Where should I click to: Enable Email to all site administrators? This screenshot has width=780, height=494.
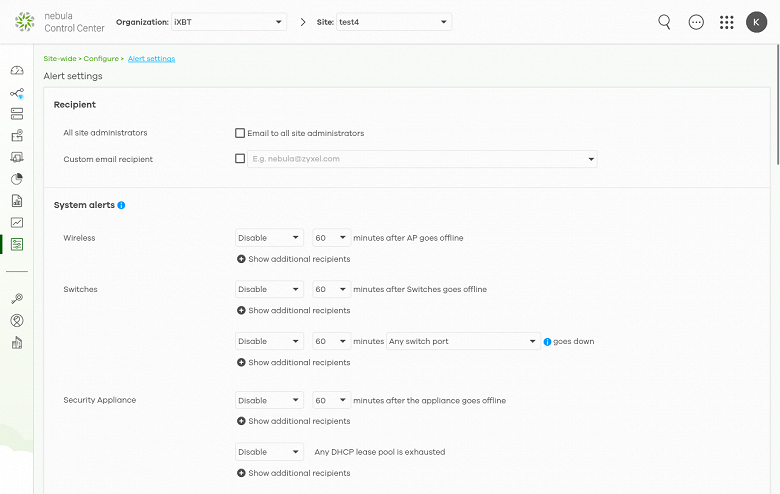(x=240, y=133)
